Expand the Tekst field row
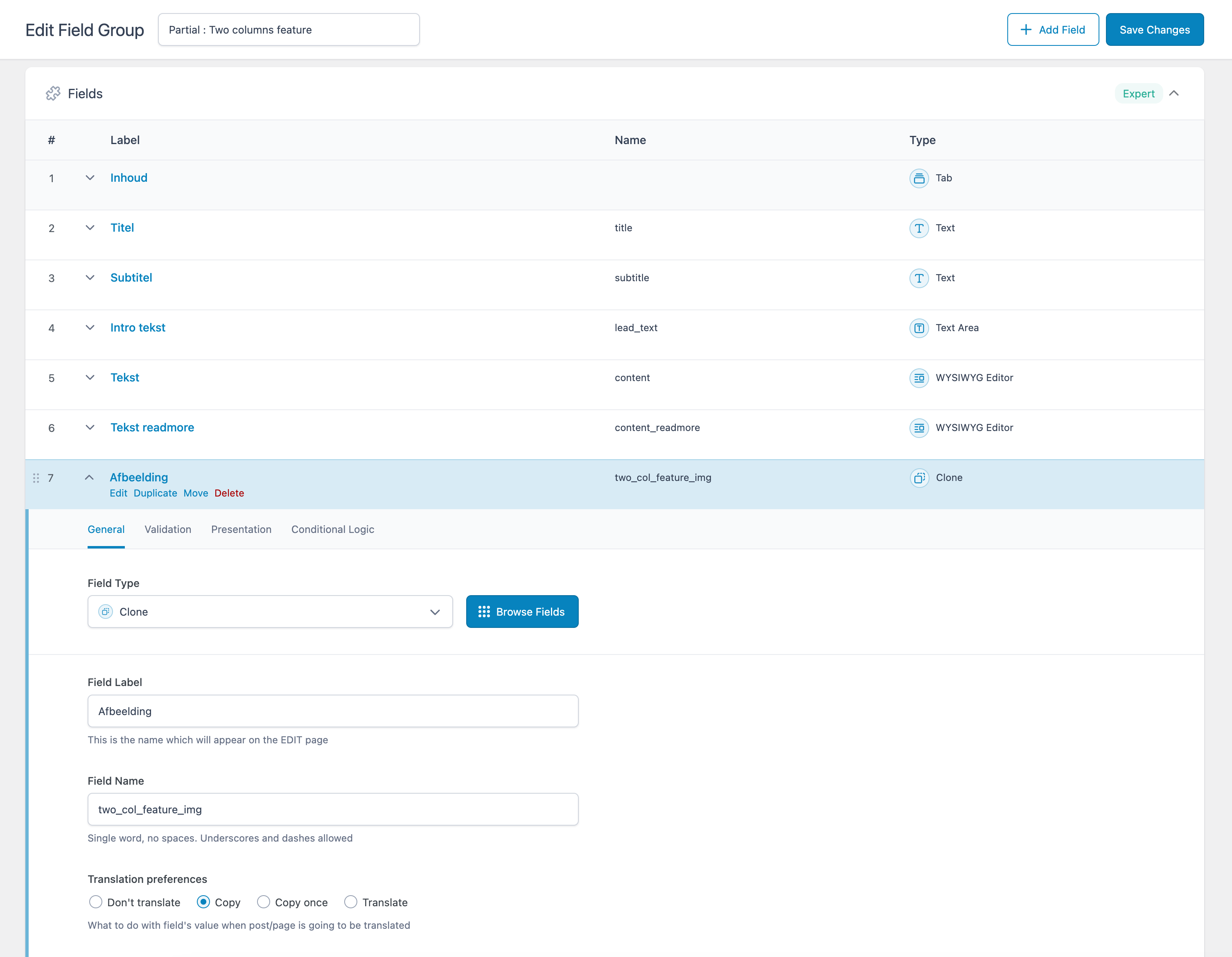The image size is (1232, 957). click(90, 377)
